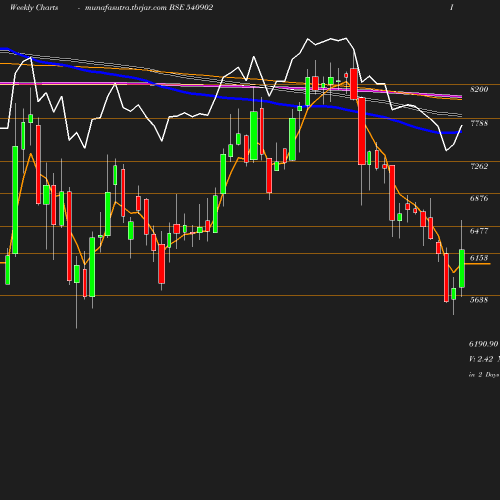Screen dimensions: 500x500
Task: Select the 8200 price level label
Action: click(x=479, y=89)
